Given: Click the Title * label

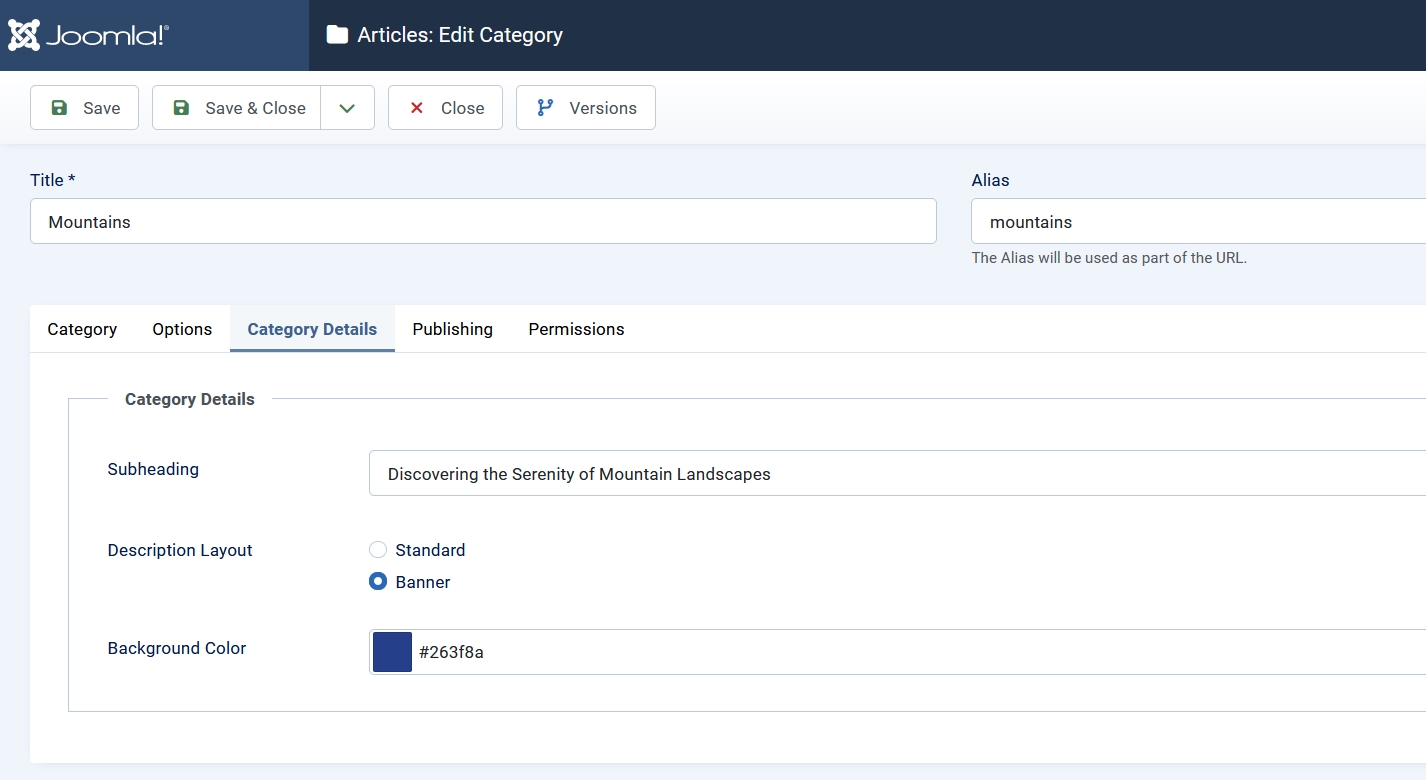Looking at the screenshot, I should (x=53, y=180).
